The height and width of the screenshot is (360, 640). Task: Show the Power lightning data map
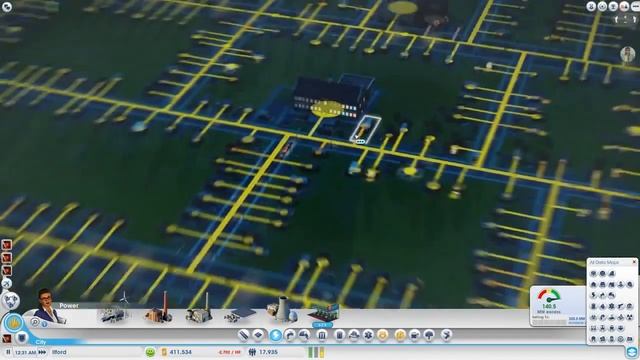594,295
